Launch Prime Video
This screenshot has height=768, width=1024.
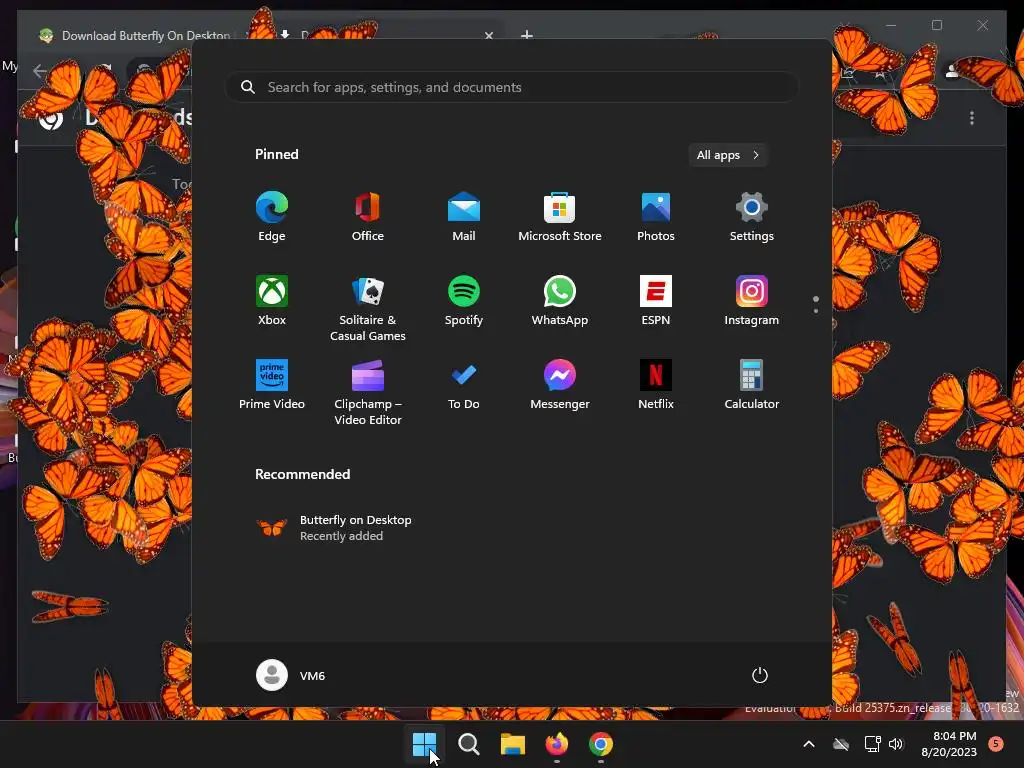click(x=272, y=385)
